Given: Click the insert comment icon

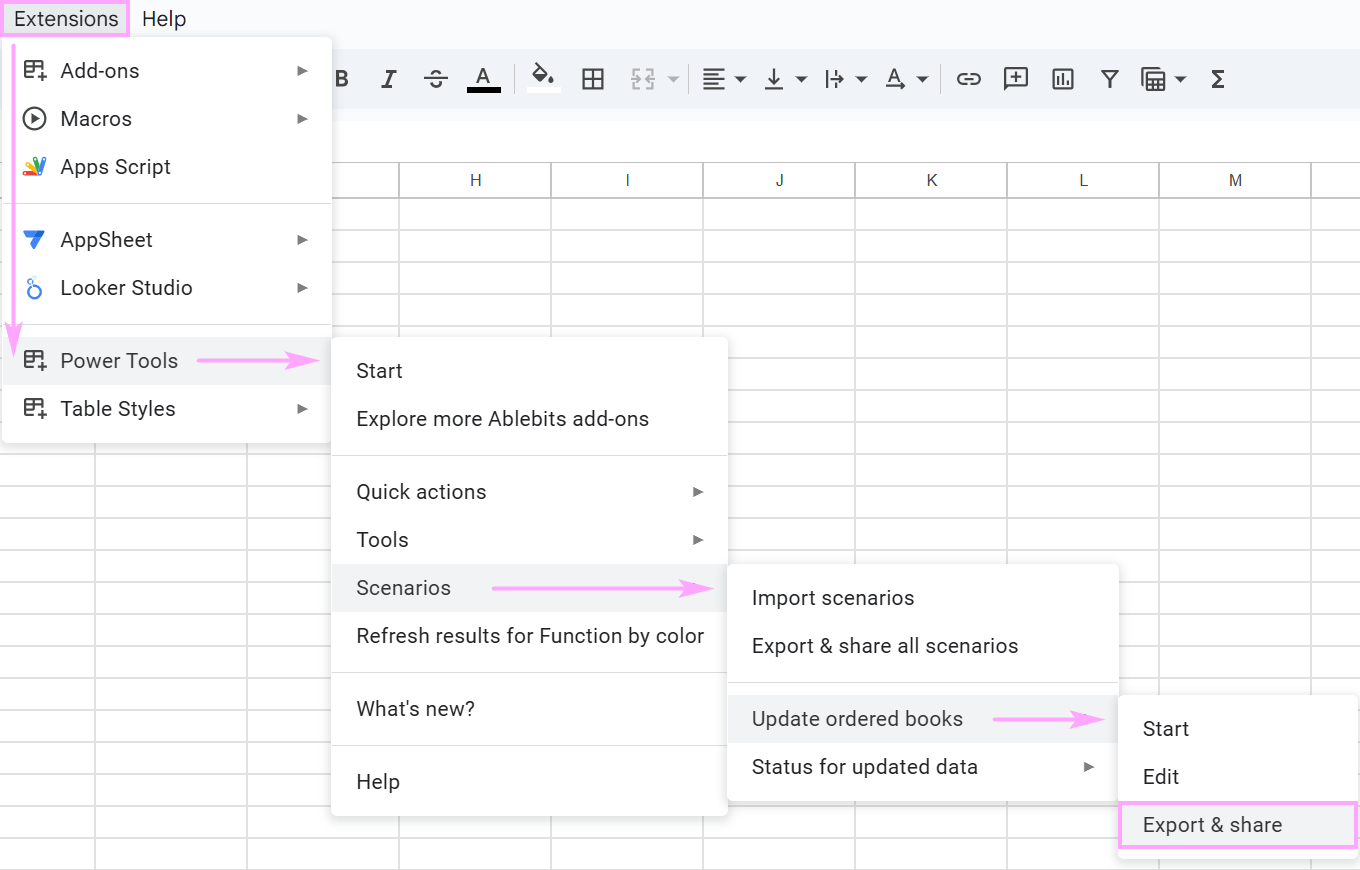Looking at the screenshot, I should tap(1016, 79).
